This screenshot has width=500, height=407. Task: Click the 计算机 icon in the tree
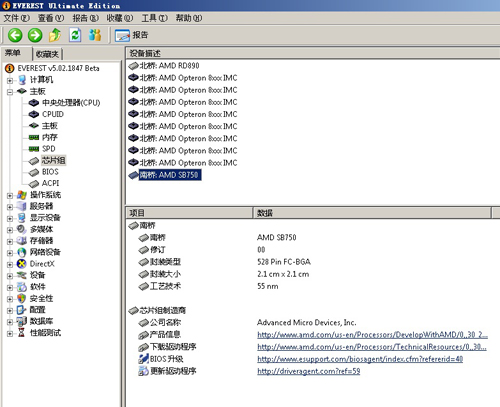click(22, 80)
